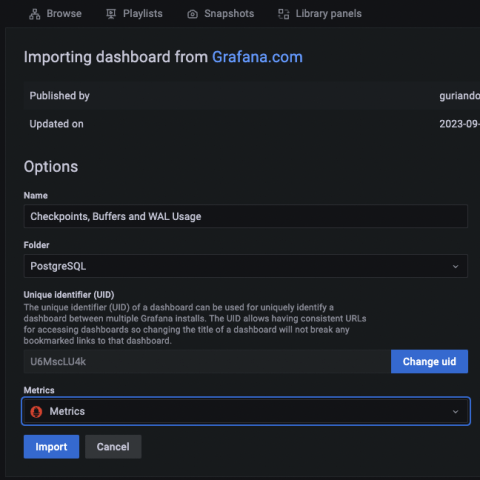Expand the Metrics selector chevron arrow
480x480 pixels.
(455, 412)
